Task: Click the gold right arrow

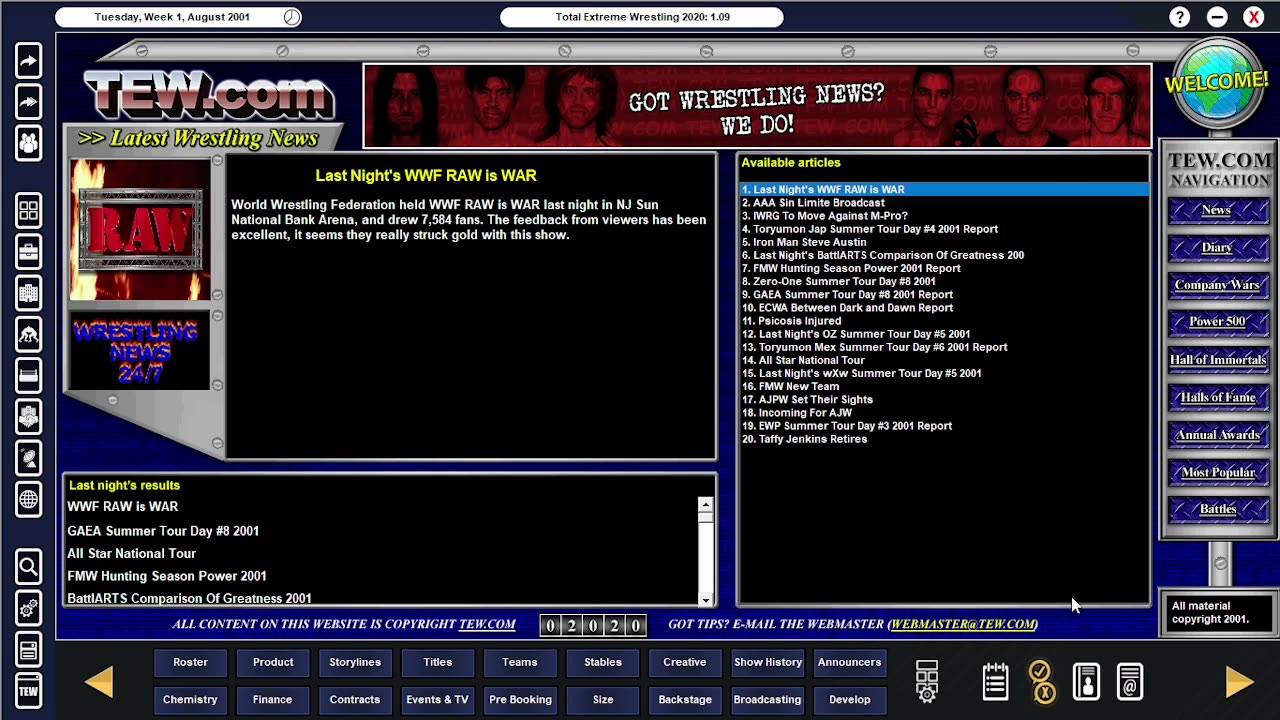Action: tap(1239, 681)
